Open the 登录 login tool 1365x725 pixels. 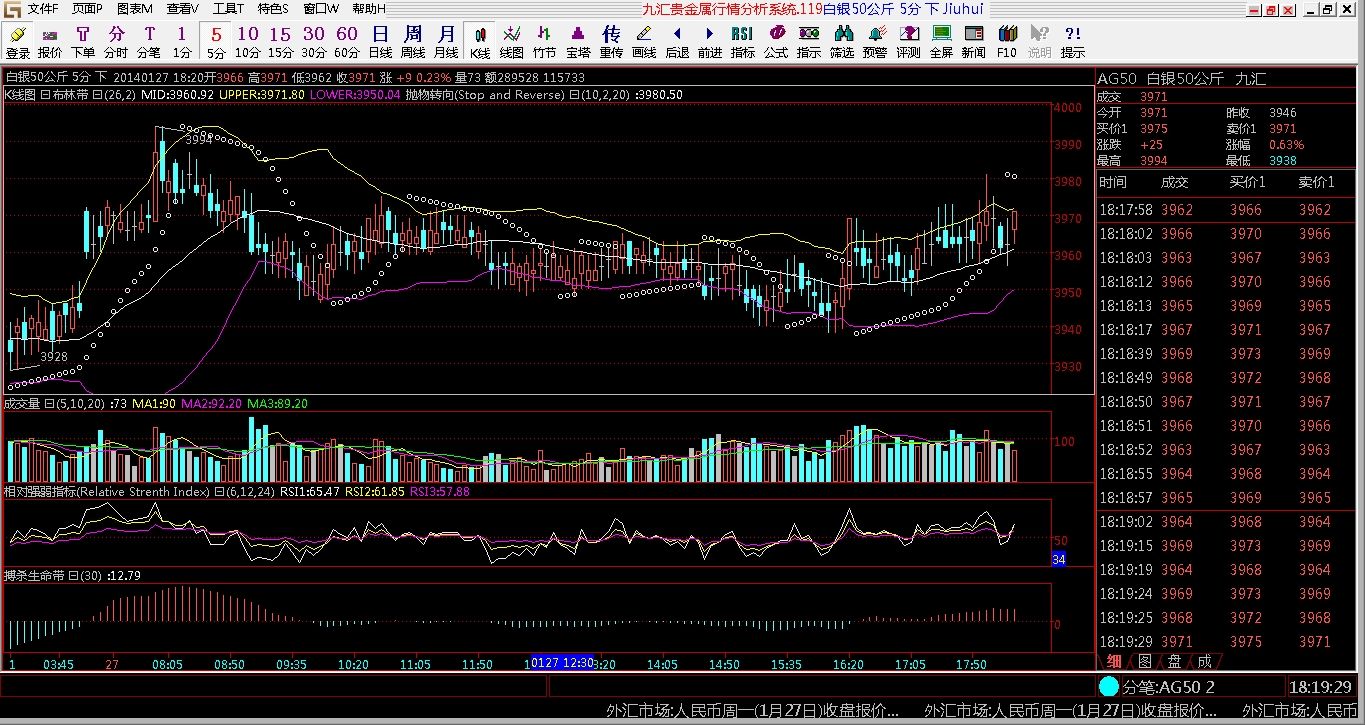(18, 42)
